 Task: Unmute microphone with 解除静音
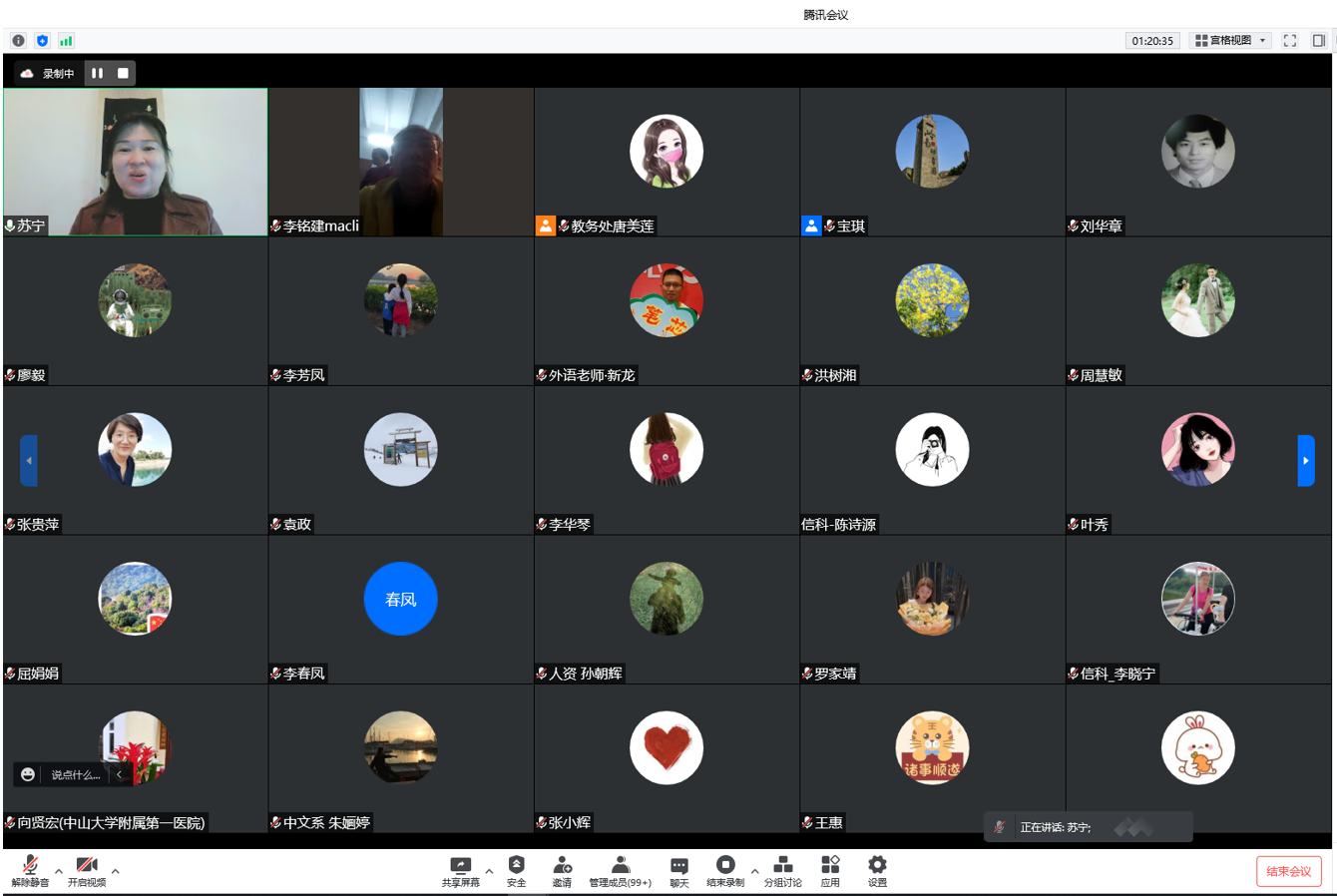tap(30, 870)
